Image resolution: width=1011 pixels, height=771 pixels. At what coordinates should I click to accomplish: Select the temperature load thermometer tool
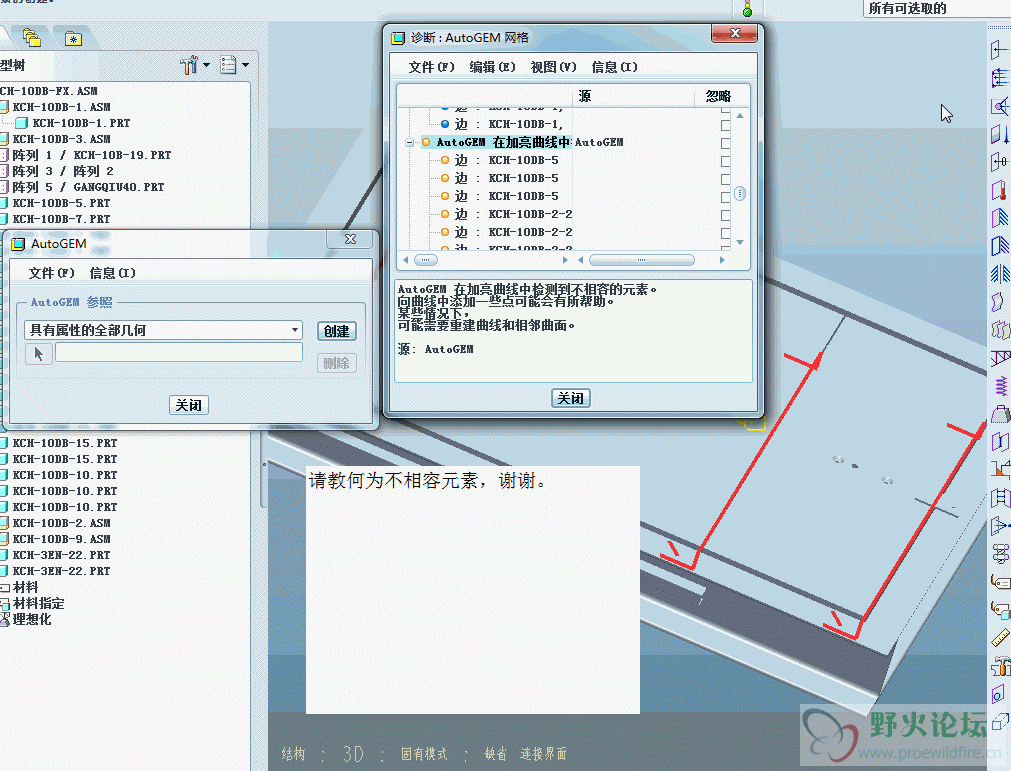(999, 190)
